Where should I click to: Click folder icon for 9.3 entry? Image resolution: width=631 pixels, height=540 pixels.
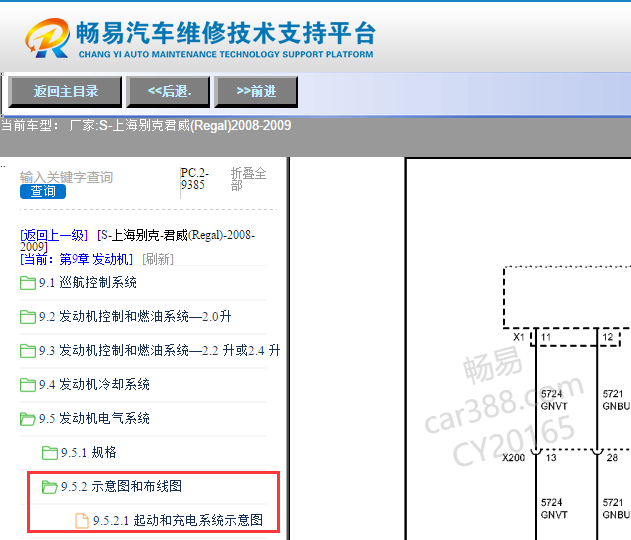point(28,351)
